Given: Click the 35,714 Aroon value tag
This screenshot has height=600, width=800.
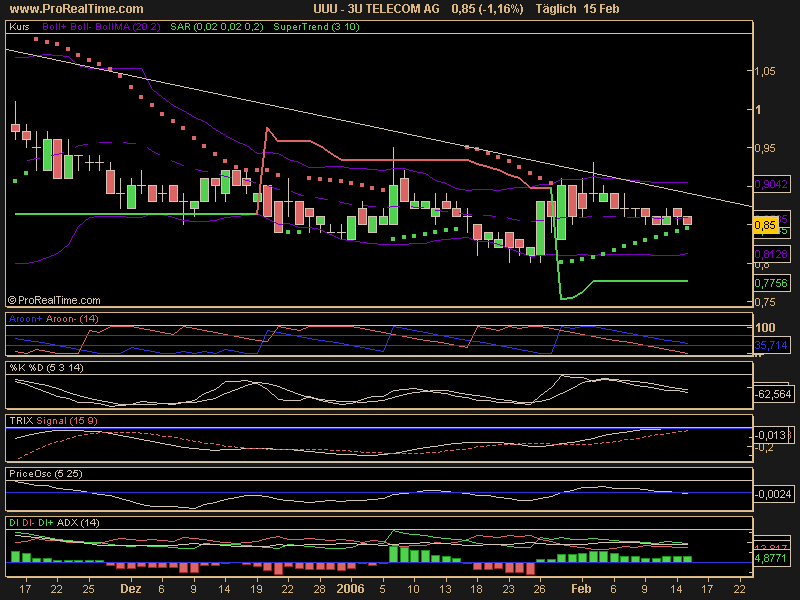Looking at the screenshot, I should [x=771, y=345].
